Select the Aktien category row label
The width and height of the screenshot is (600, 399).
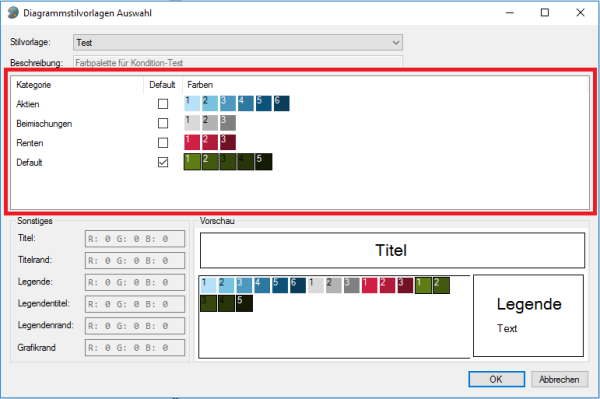(28, 104)
